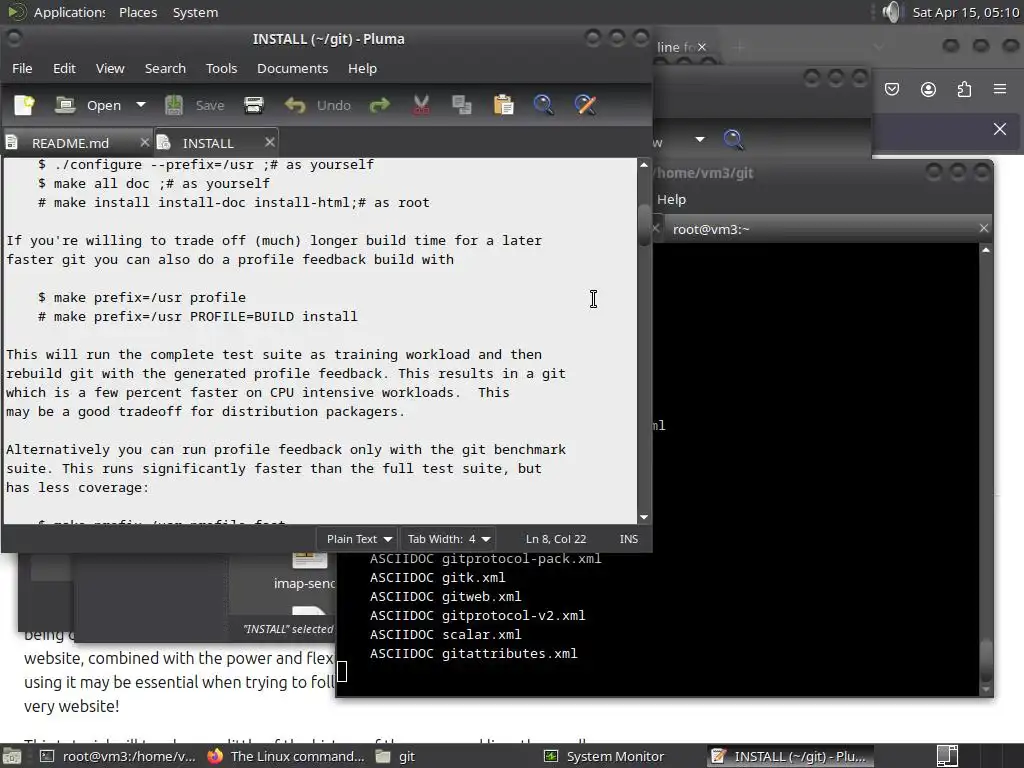This screenshot has height=768, width=1024.
Task: Switch to the INSTALL tab
Action: pos(208,143)
